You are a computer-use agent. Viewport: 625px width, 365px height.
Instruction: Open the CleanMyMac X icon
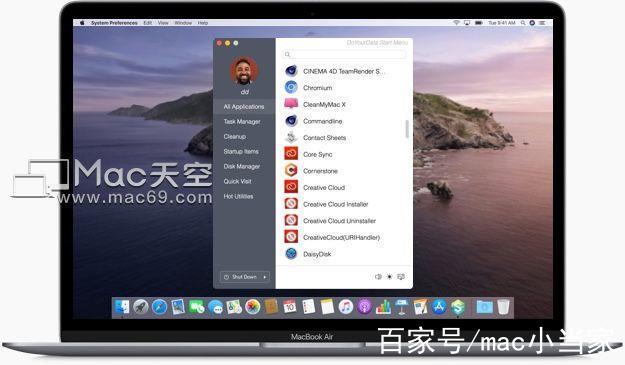pos(291,104)
